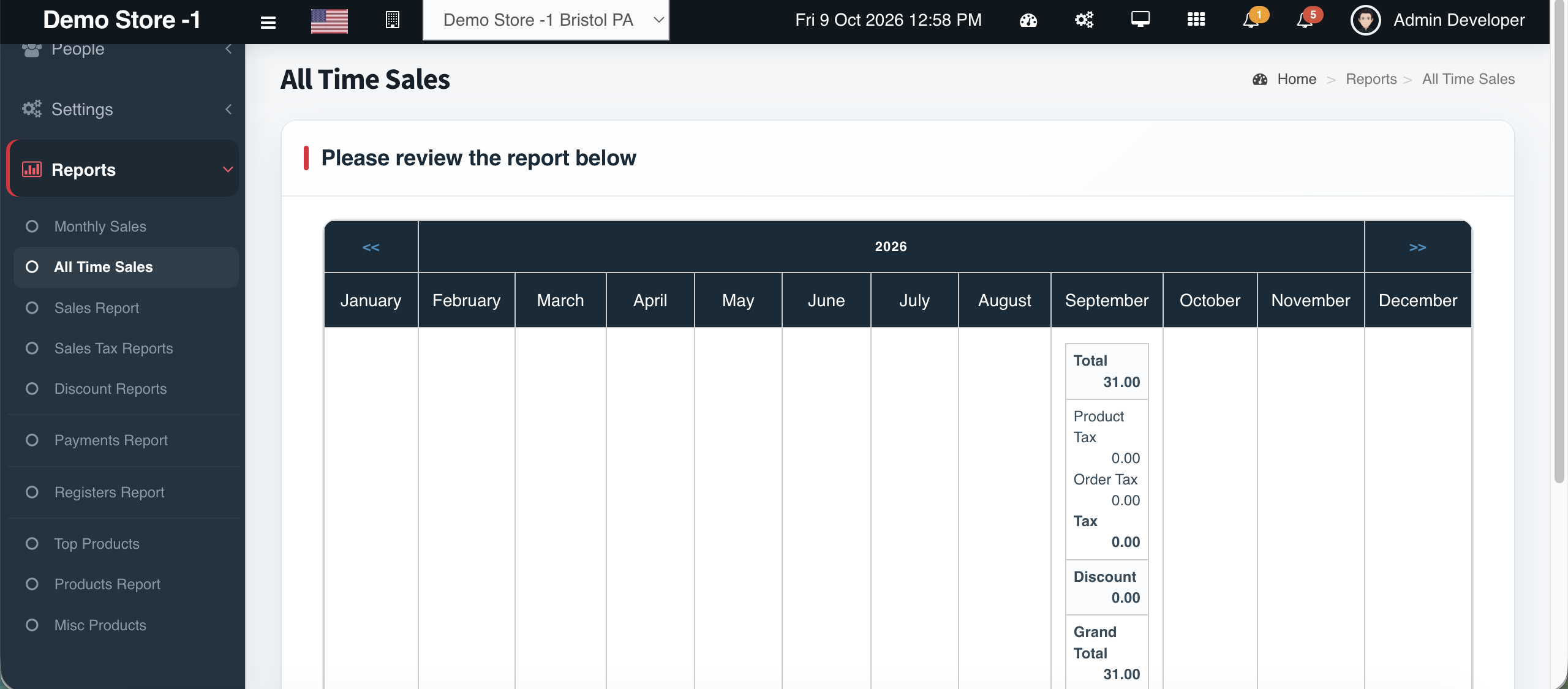Open Products Report in the sidebar
1568x689 pixels.
click(x=107, y=584)
